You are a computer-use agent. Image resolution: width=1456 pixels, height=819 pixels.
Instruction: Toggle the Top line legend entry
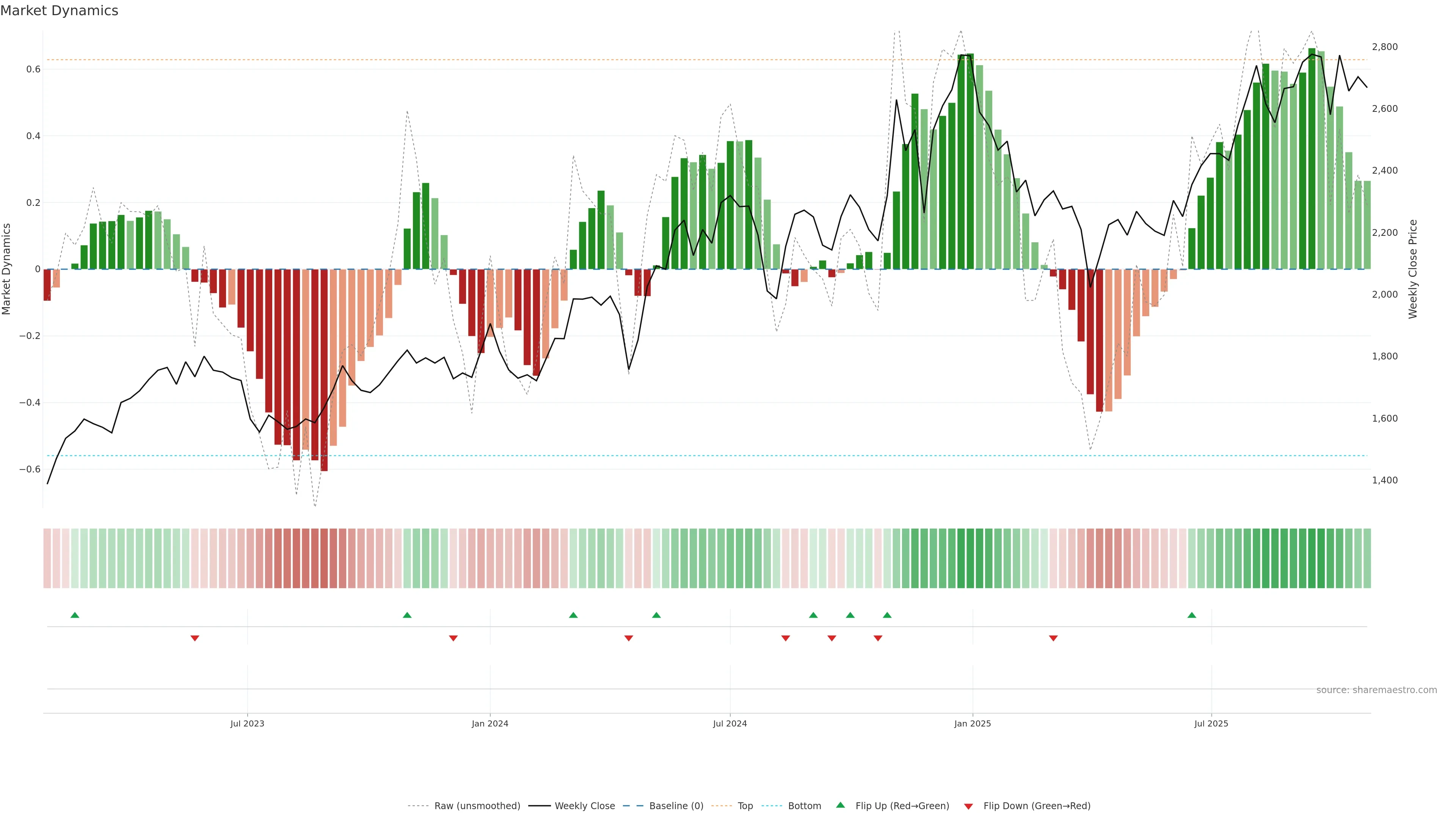click(745, 806)
